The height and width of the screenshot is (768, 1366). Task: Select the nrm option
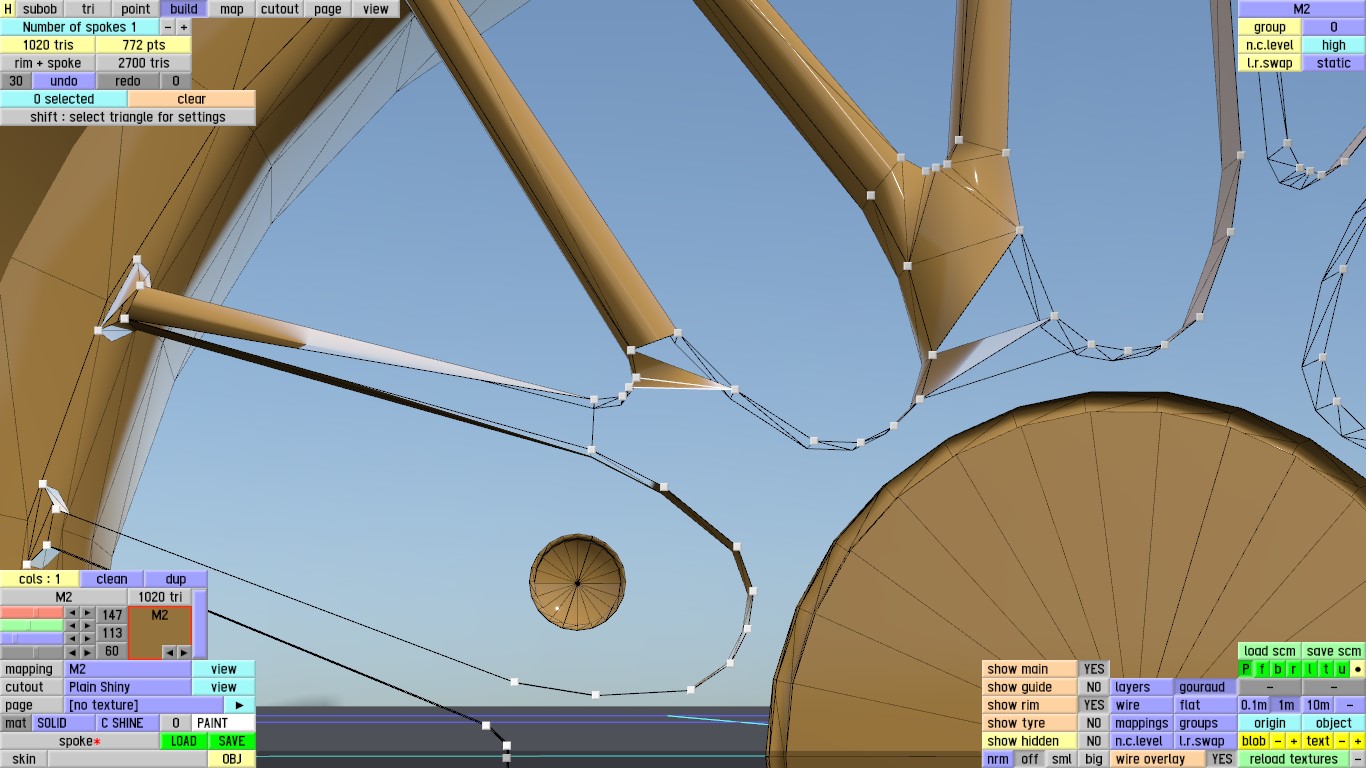click(x=998, y=759)
